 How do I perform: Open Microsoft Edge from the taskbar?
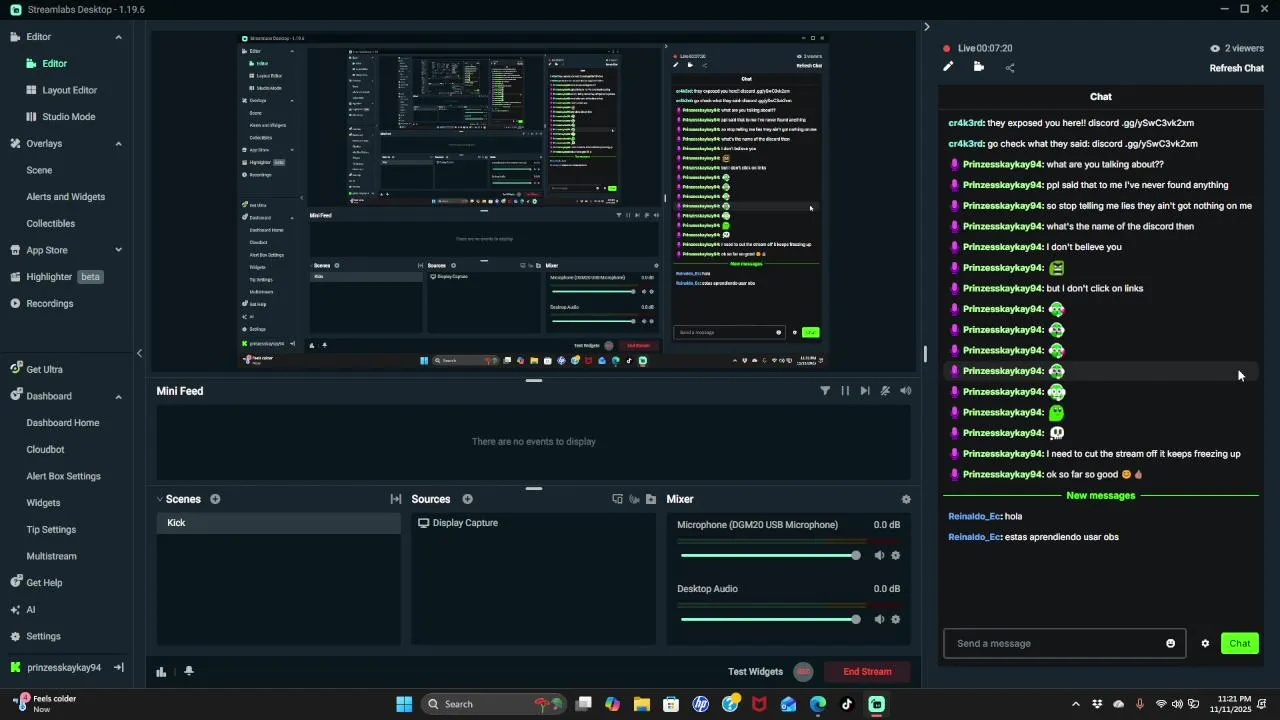(818, 704)
